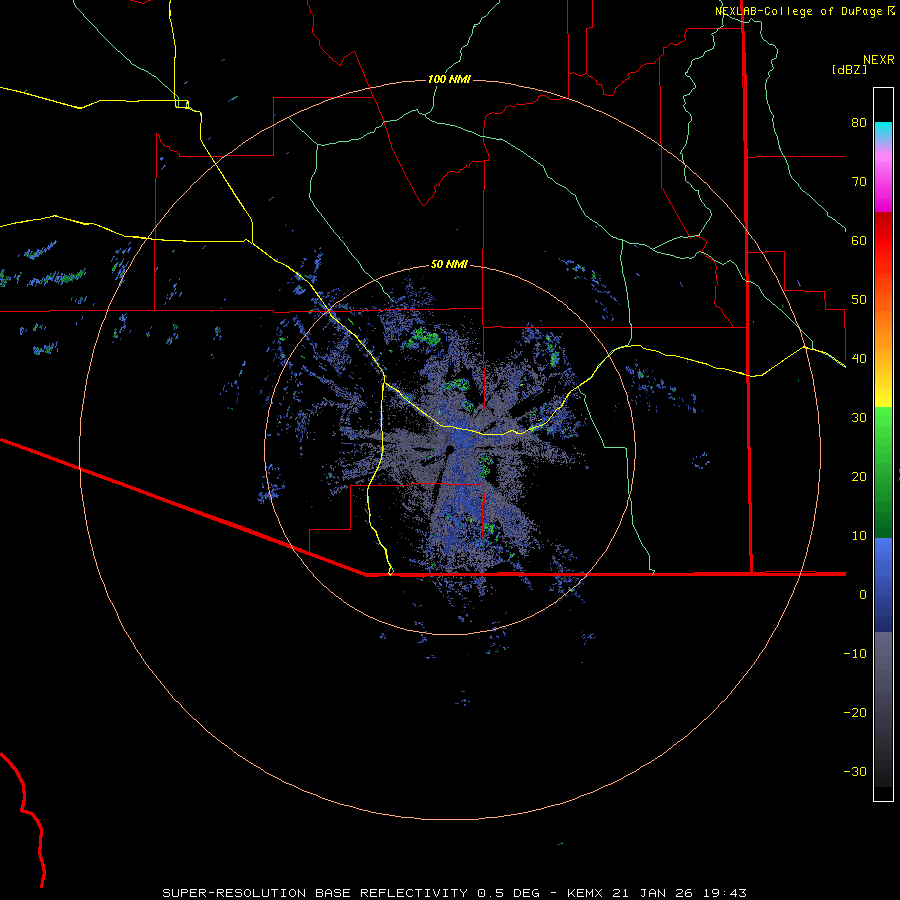Click the 60 value on dBZ scale

859,240
